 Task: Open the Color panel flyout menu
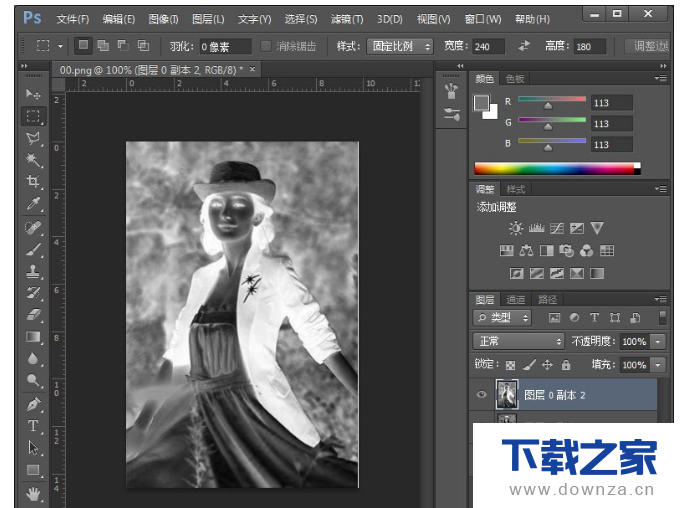click(x=660, y=78)
